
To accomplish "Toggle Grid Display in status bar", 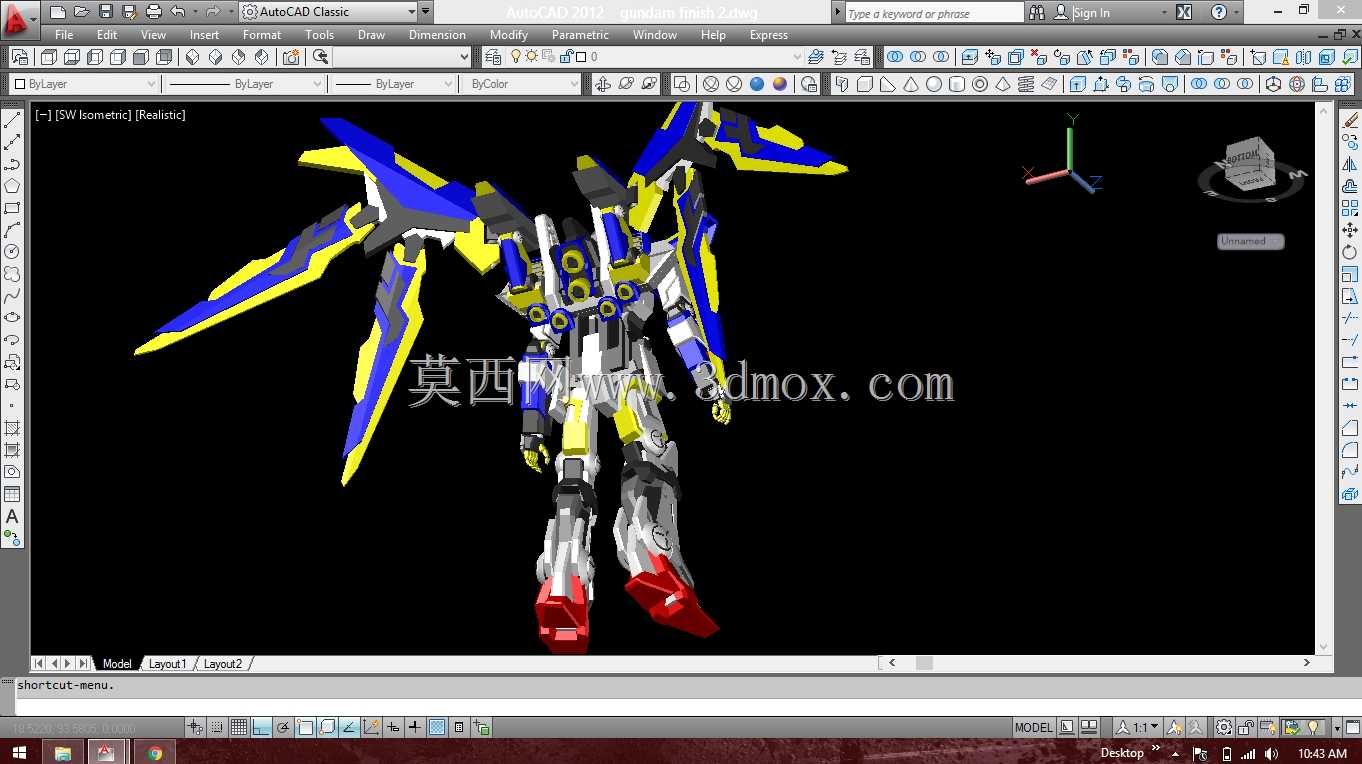I will click(239, 727).
